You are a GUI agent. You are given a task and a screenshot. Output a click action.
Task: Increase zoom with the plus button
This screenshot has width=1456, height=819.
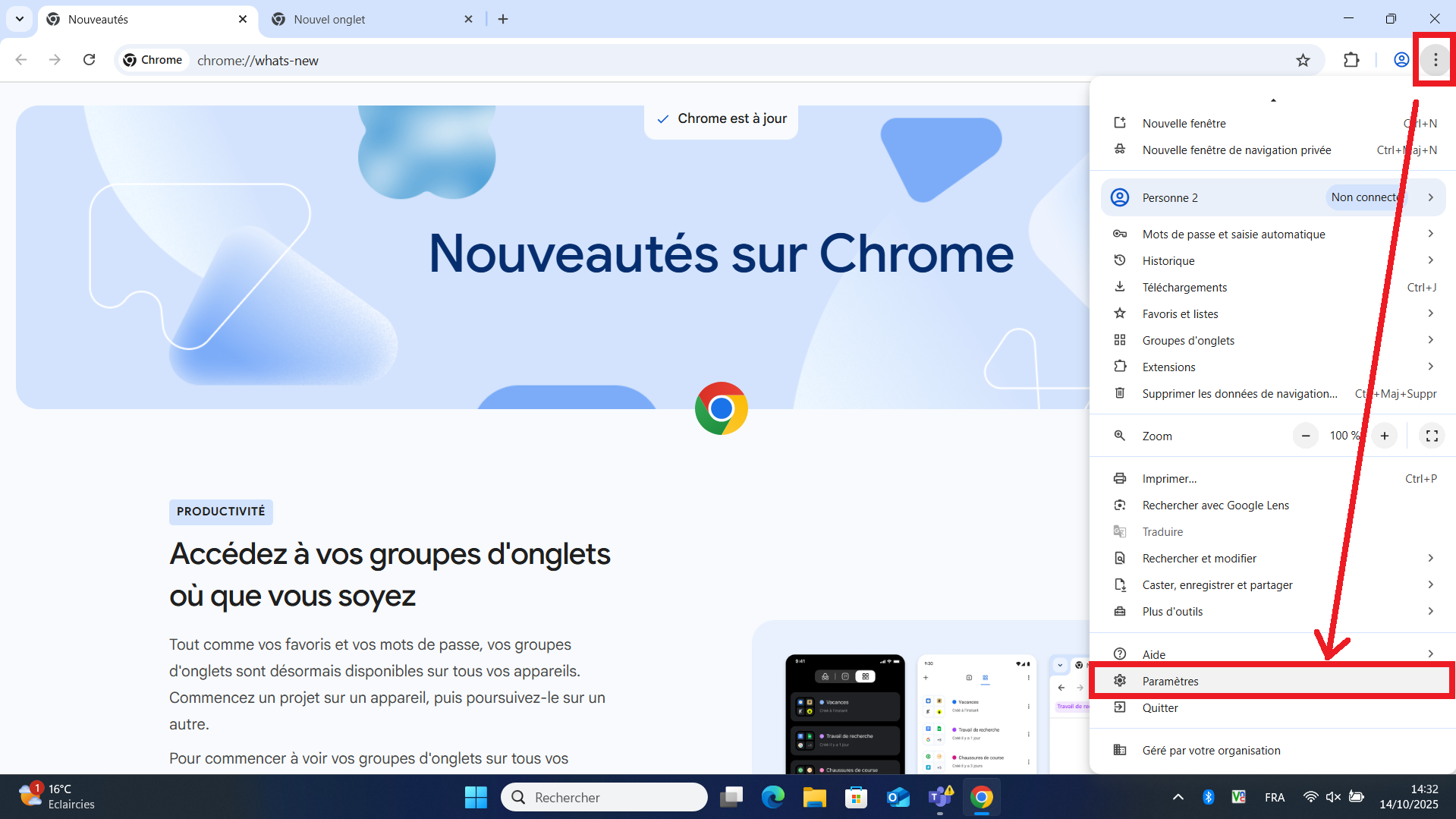click(x=1385, y=436)
